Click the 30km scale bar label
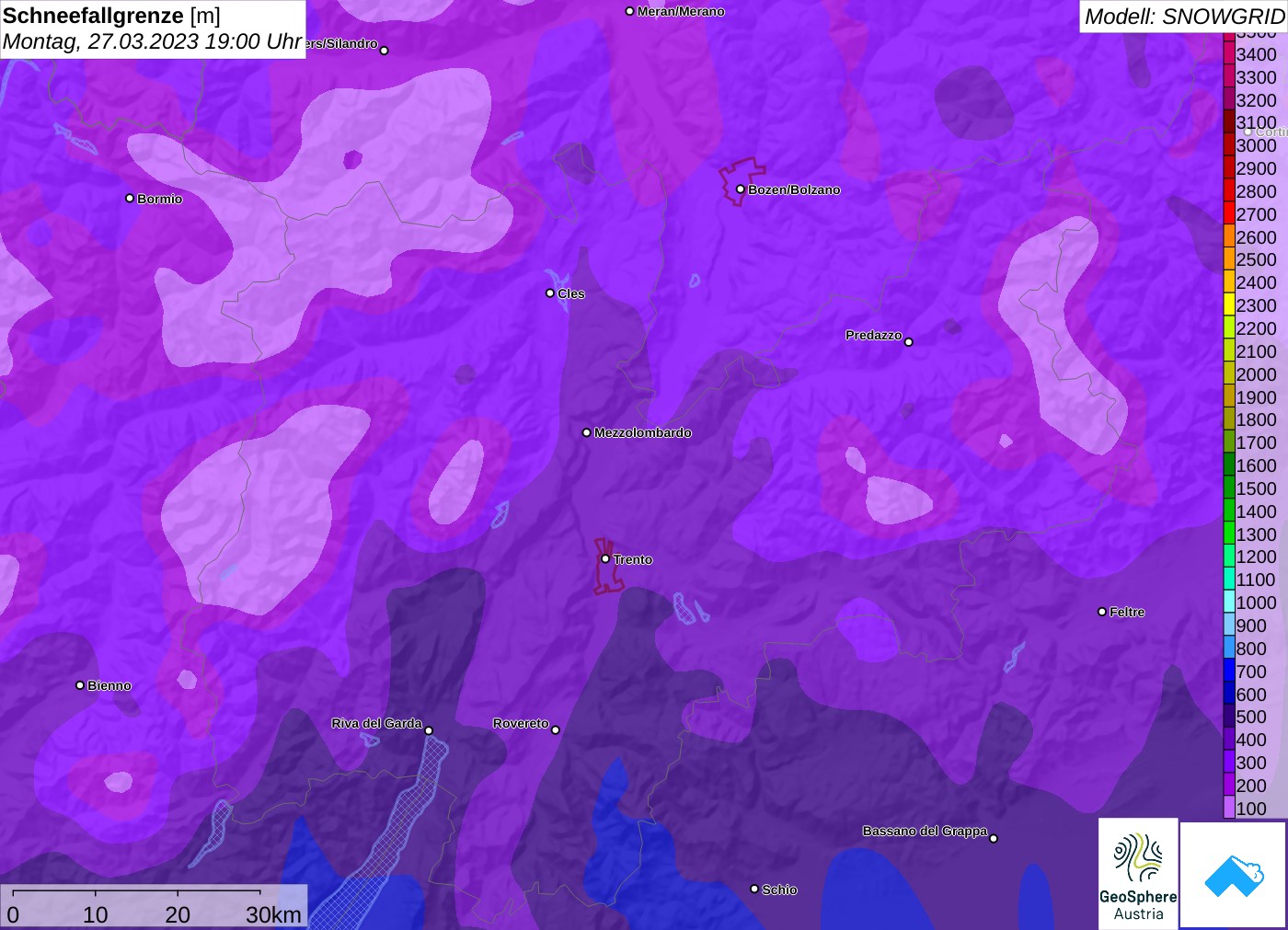 point(273,914)
